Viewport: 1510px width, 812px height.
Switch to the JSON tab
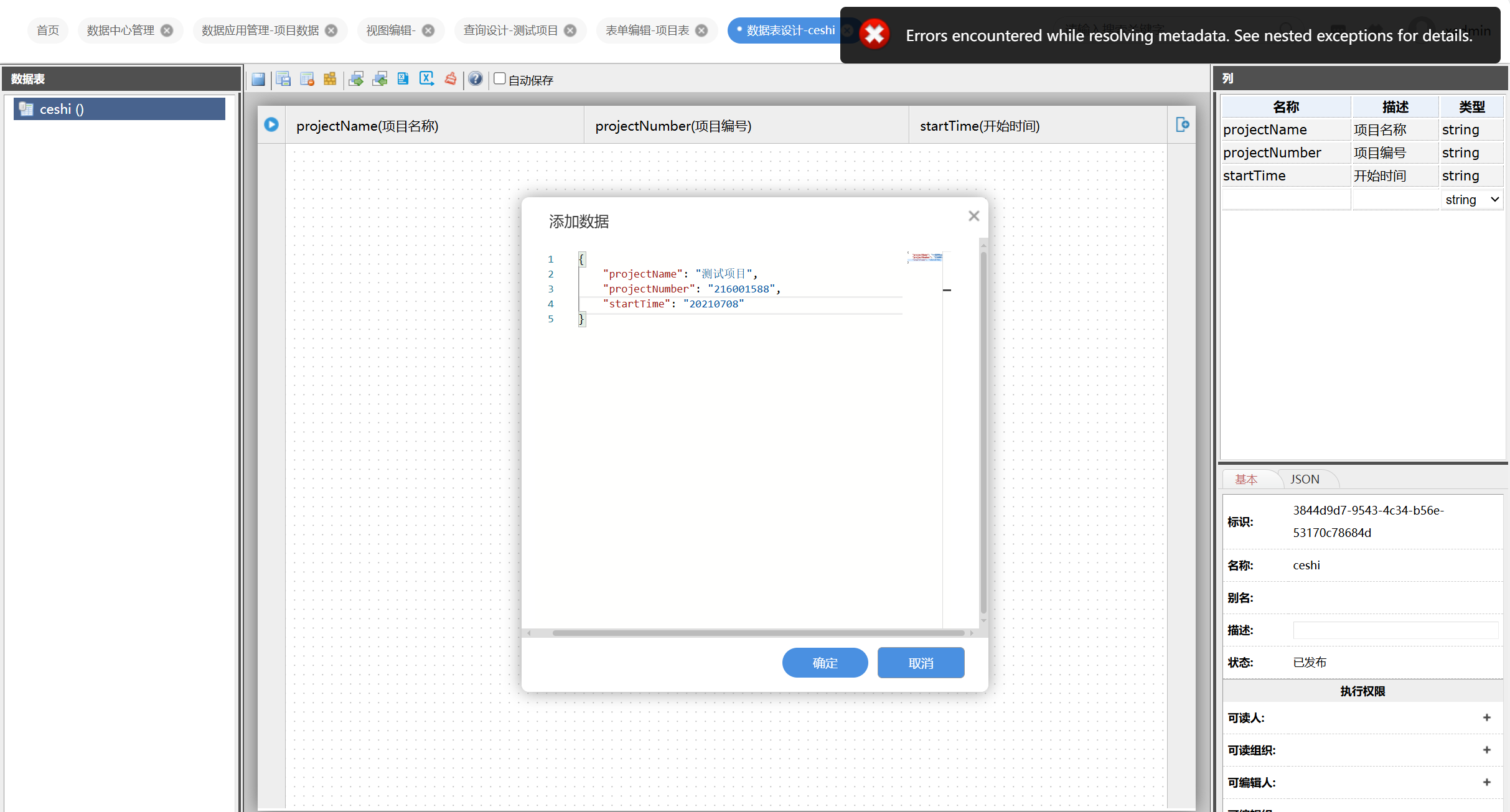(1305, 479)
